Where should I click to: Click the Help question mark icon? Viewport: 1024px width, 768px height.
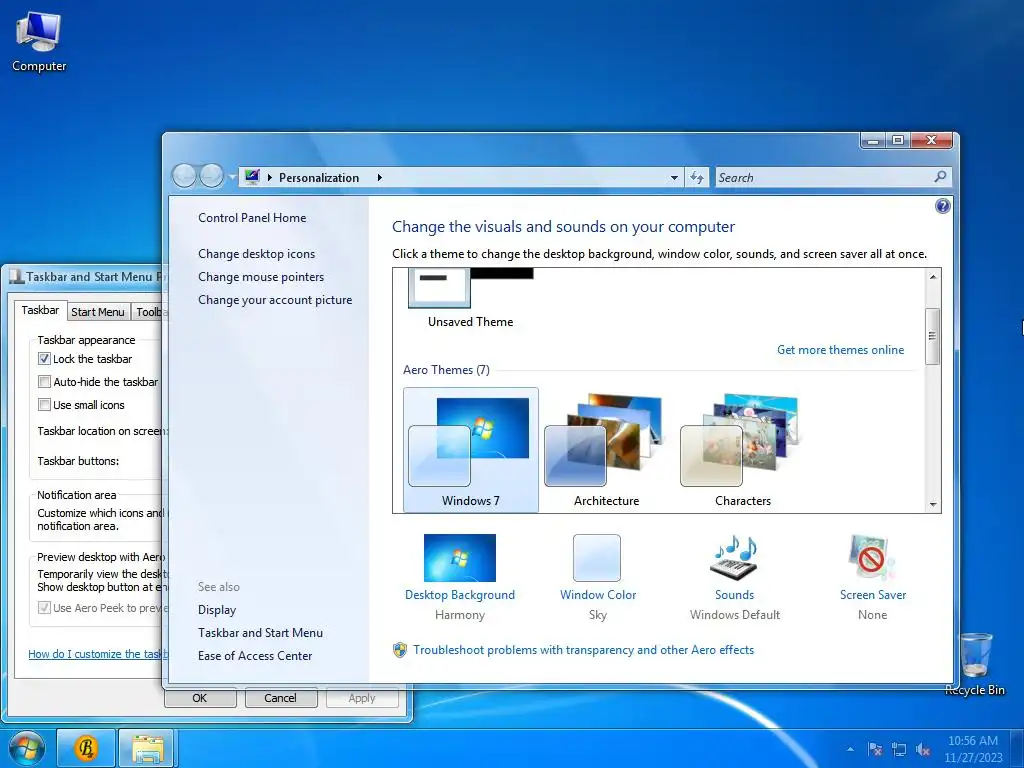point(942,206)
